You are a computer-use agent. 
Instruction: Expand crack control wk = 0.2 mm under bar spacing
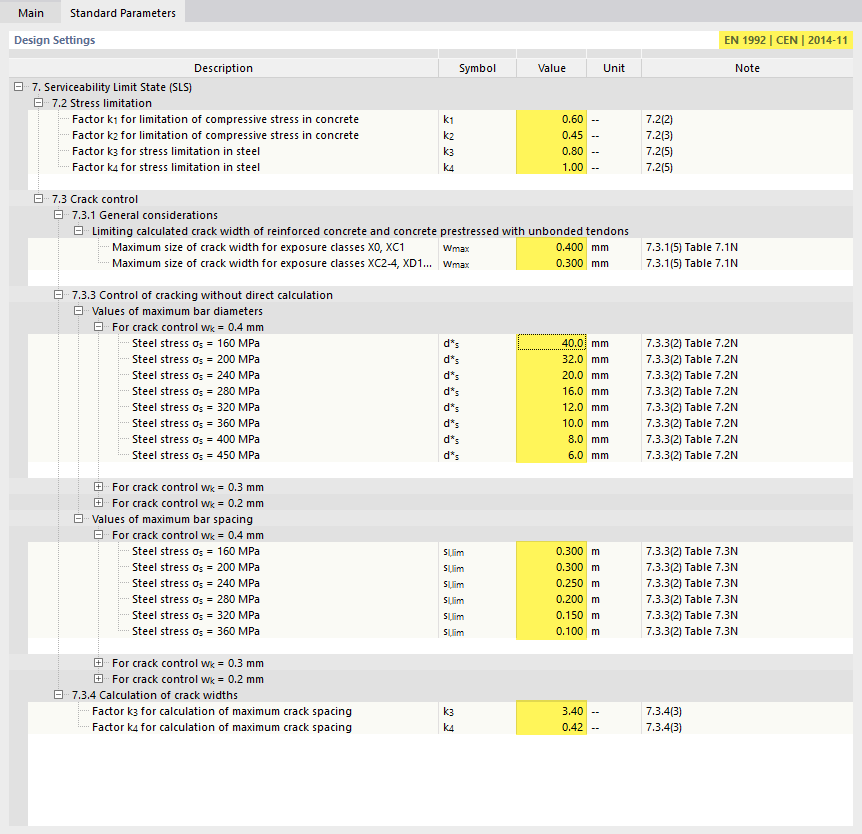98,679
